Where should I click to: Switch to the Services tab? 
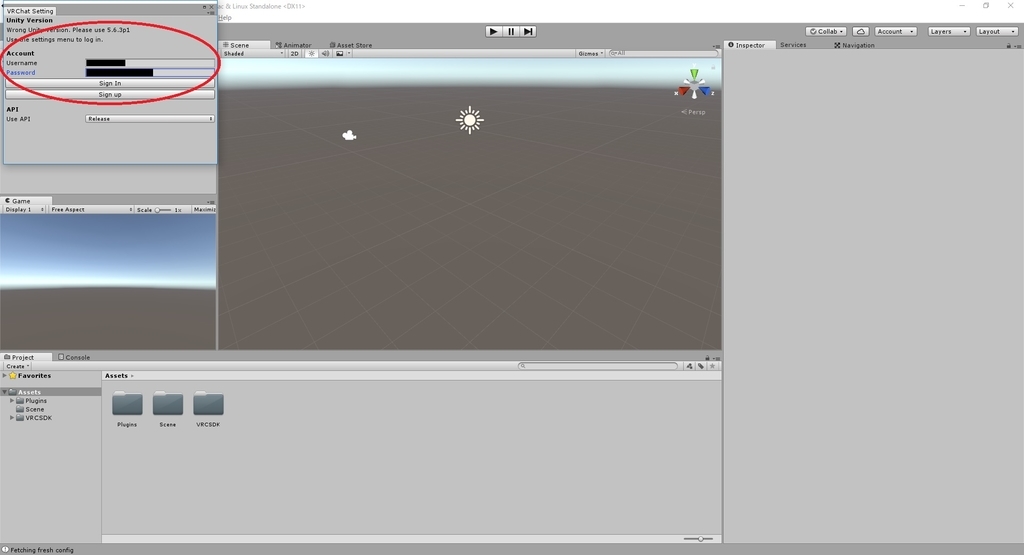[793, 45]
